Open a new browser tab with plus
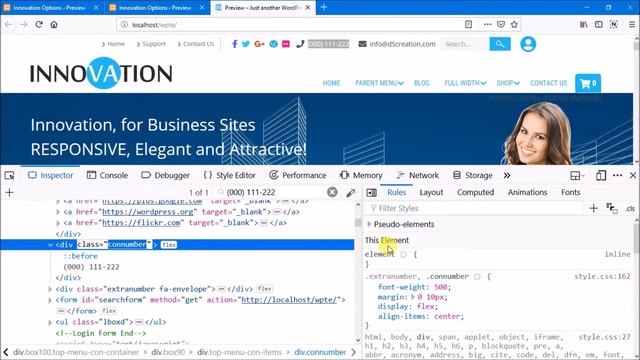 click(x=324, y=7)
